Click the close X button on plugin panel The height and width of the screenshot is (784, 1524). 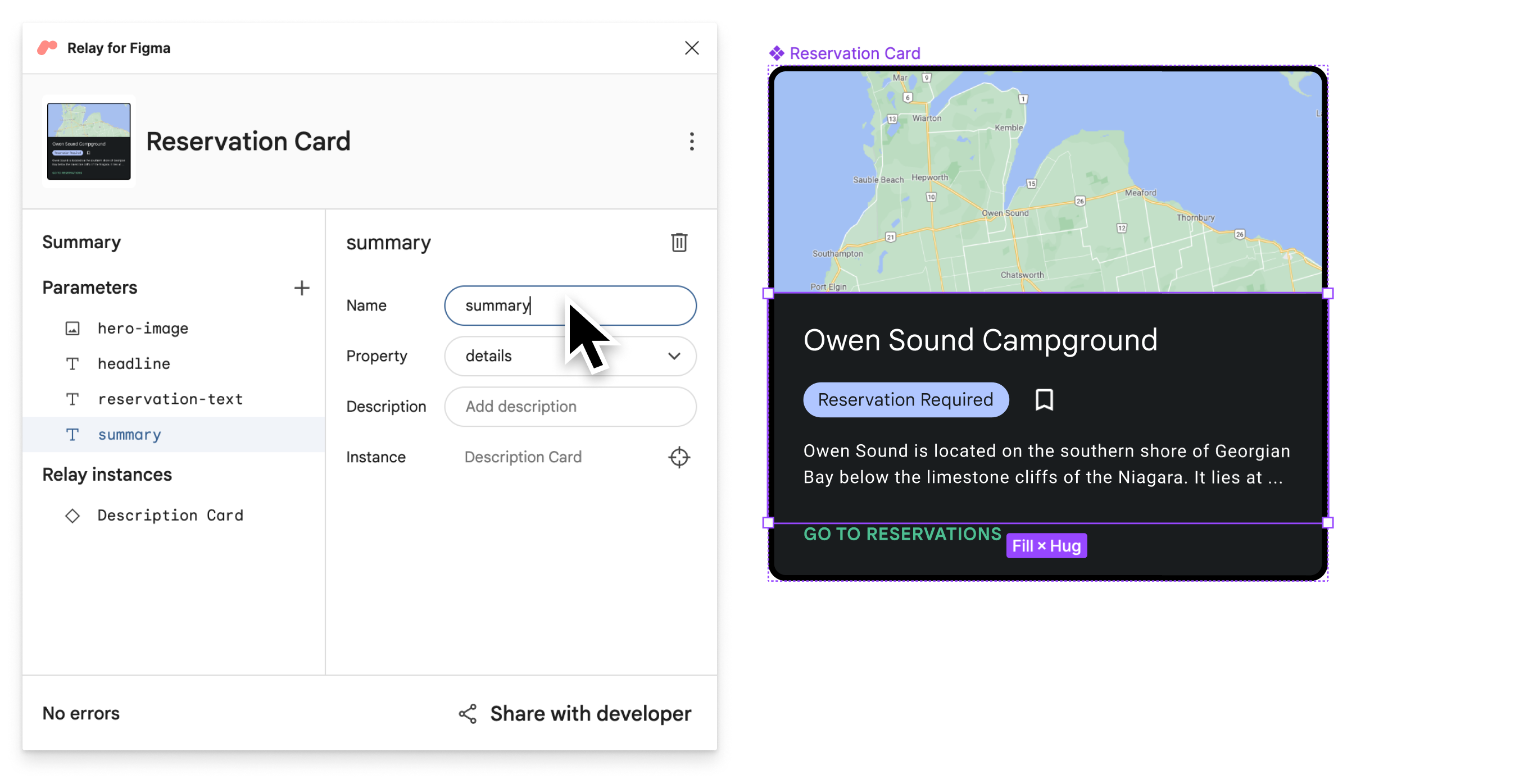point(691,48)
